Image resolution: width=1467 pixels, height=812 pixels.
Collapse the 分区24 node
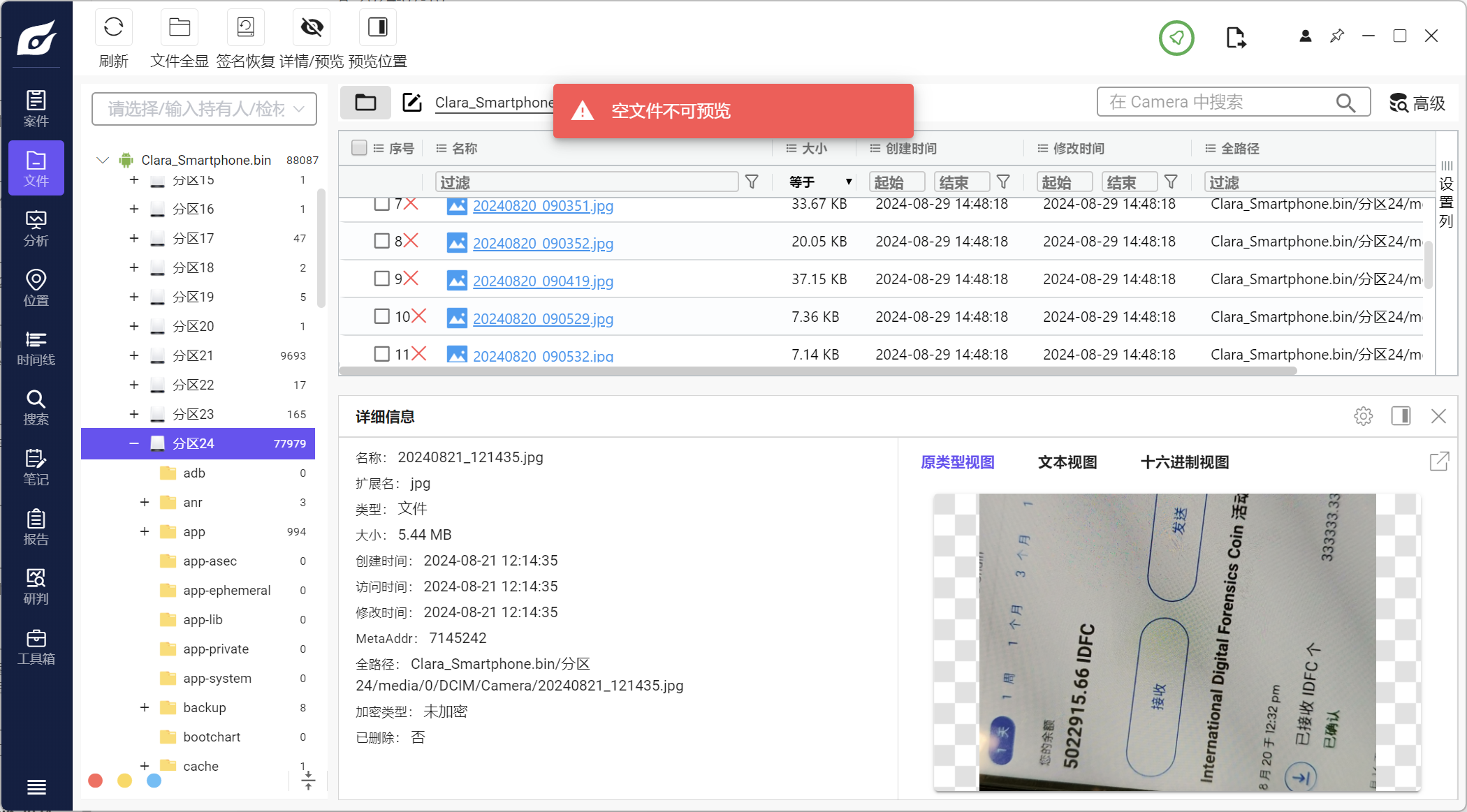[x=133, y=443]
